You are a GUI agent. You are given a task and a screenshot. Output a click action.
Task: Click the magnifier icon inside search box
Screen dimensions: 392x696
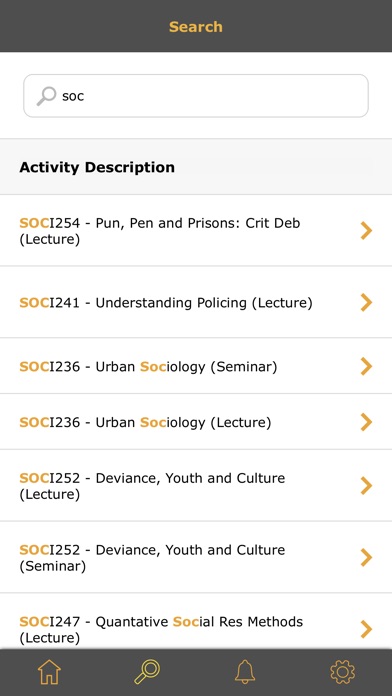coord(46,96)
